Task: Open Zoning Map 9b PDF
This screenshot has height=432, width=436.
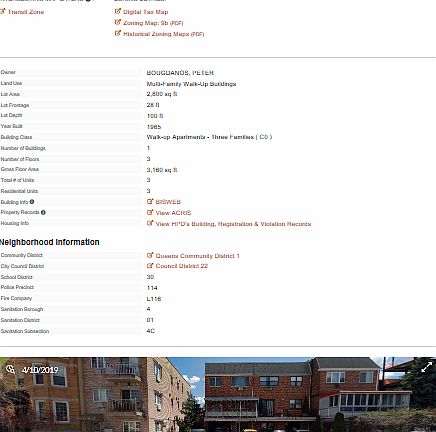Action: 153,23
